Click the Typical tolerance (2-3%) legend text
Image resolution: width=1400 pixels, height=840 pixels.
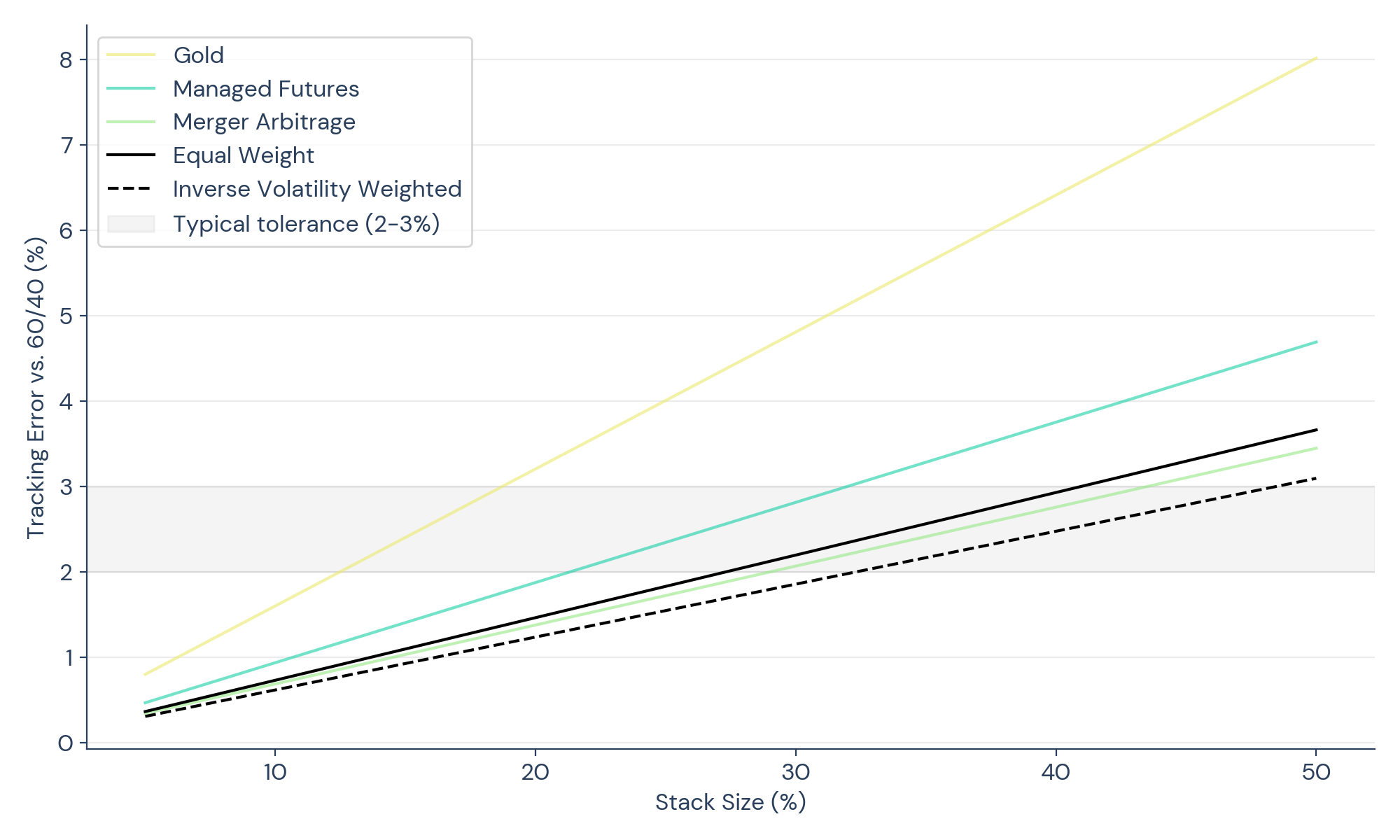(306, 224)
